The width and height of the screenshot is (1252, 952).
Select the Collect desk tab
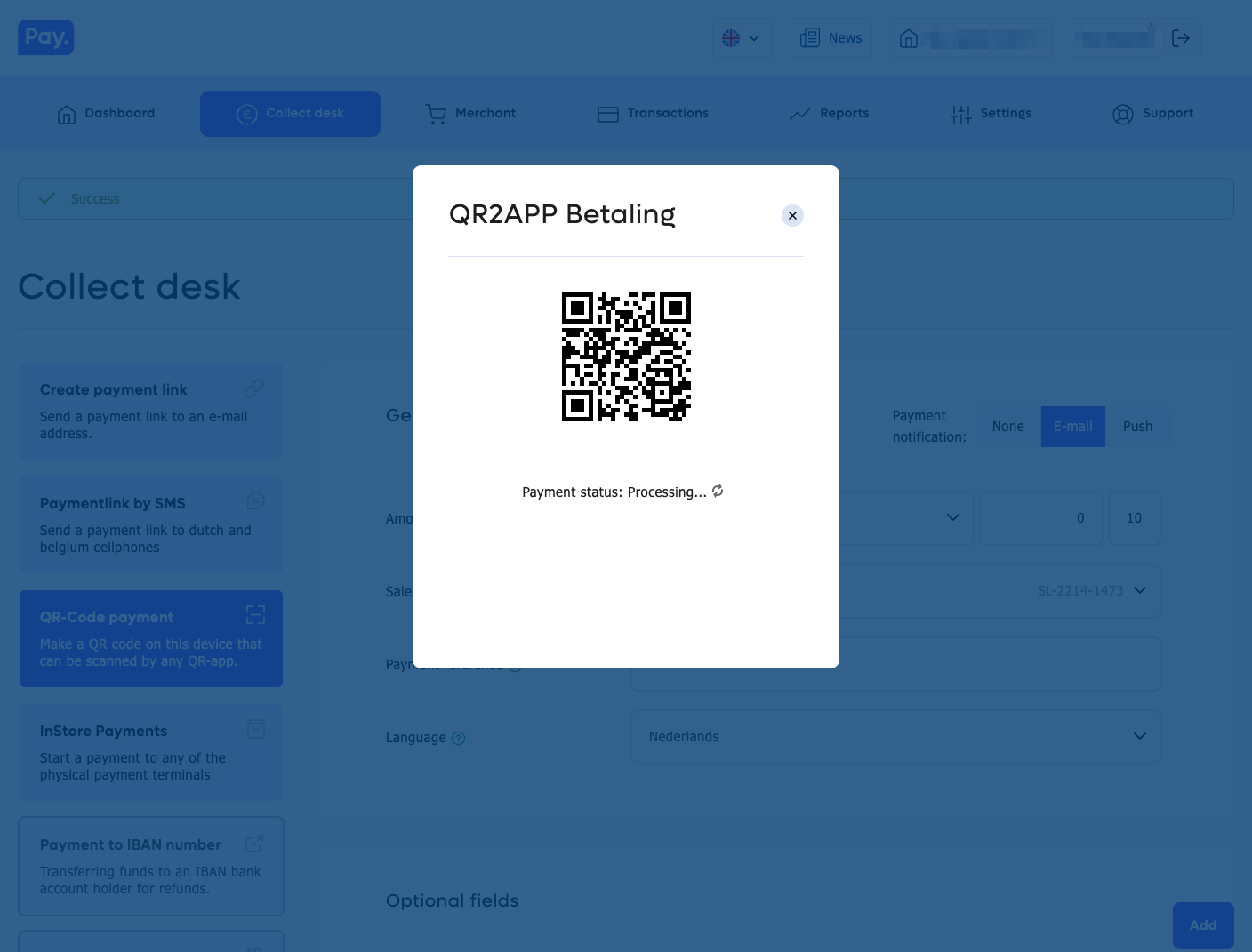[x=290, y=114]
